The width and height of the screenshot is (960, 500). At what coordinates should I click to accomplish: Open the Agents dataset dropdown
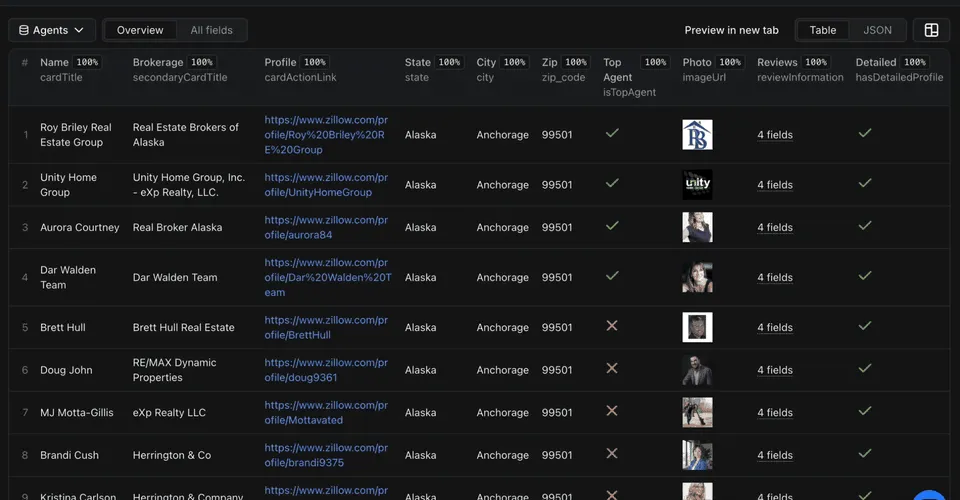pyautogui.click(x=51, y=30)
